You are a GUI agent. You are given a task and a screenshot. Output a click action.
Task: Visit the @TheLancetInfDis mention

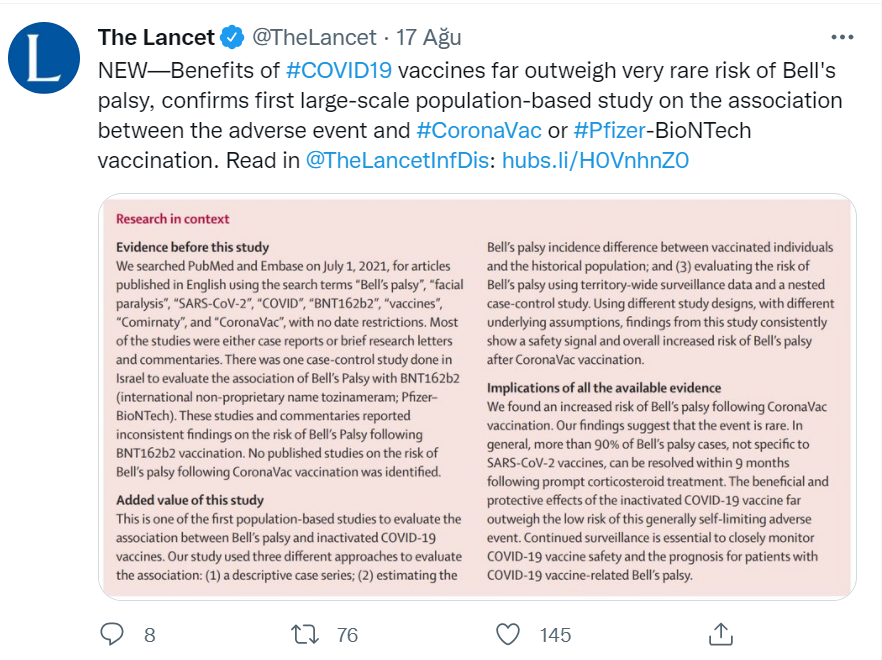click(397, 160)
